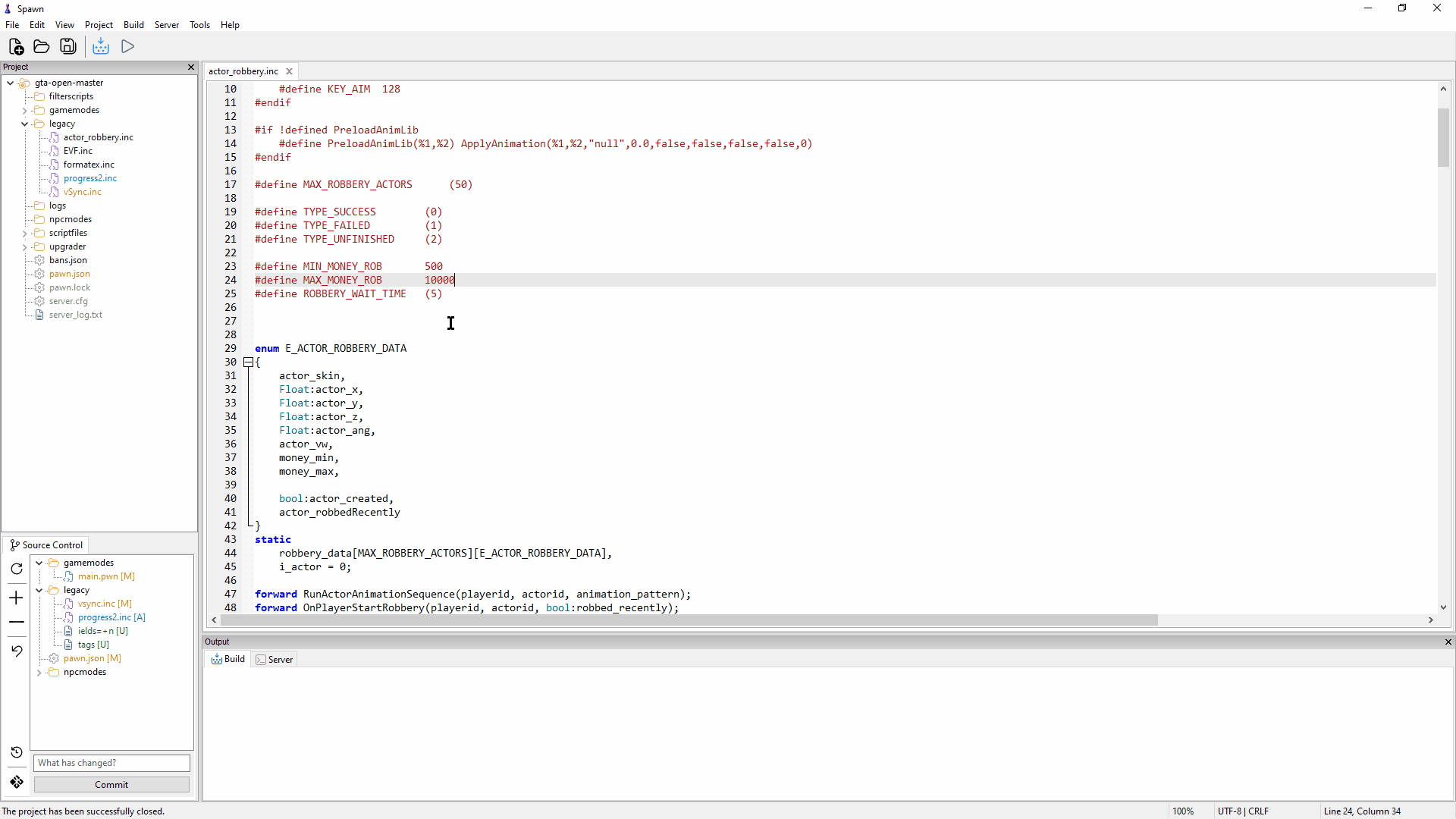Screen dimensions: 1456x819
Task: Close the Output panel
Action: coord(1448,642)
